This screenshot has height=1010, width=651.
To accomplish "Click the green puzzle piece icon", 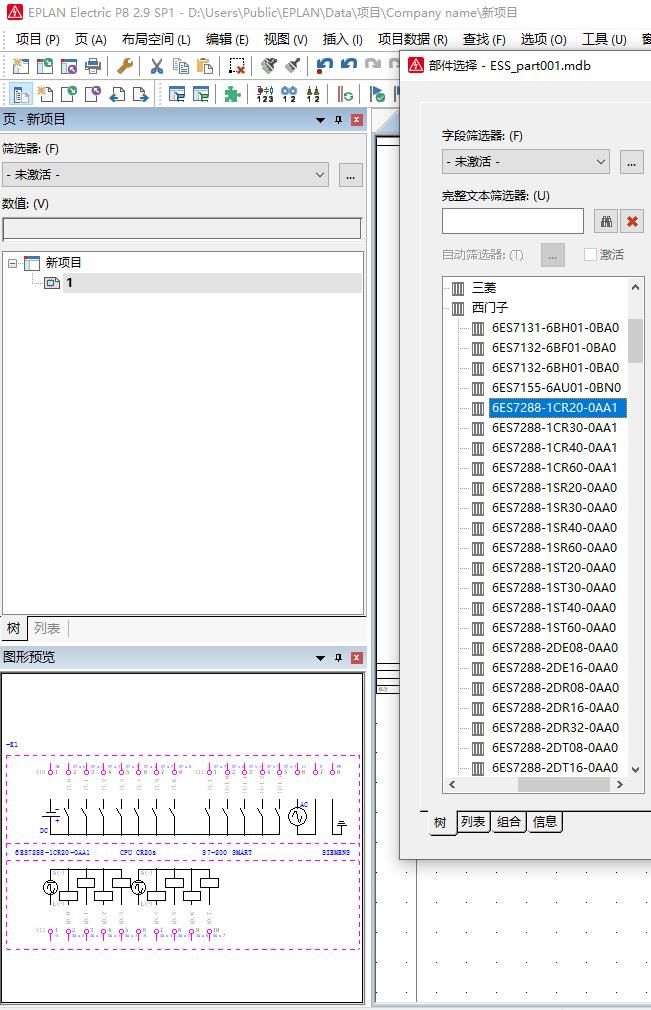I will click(232, 95).
